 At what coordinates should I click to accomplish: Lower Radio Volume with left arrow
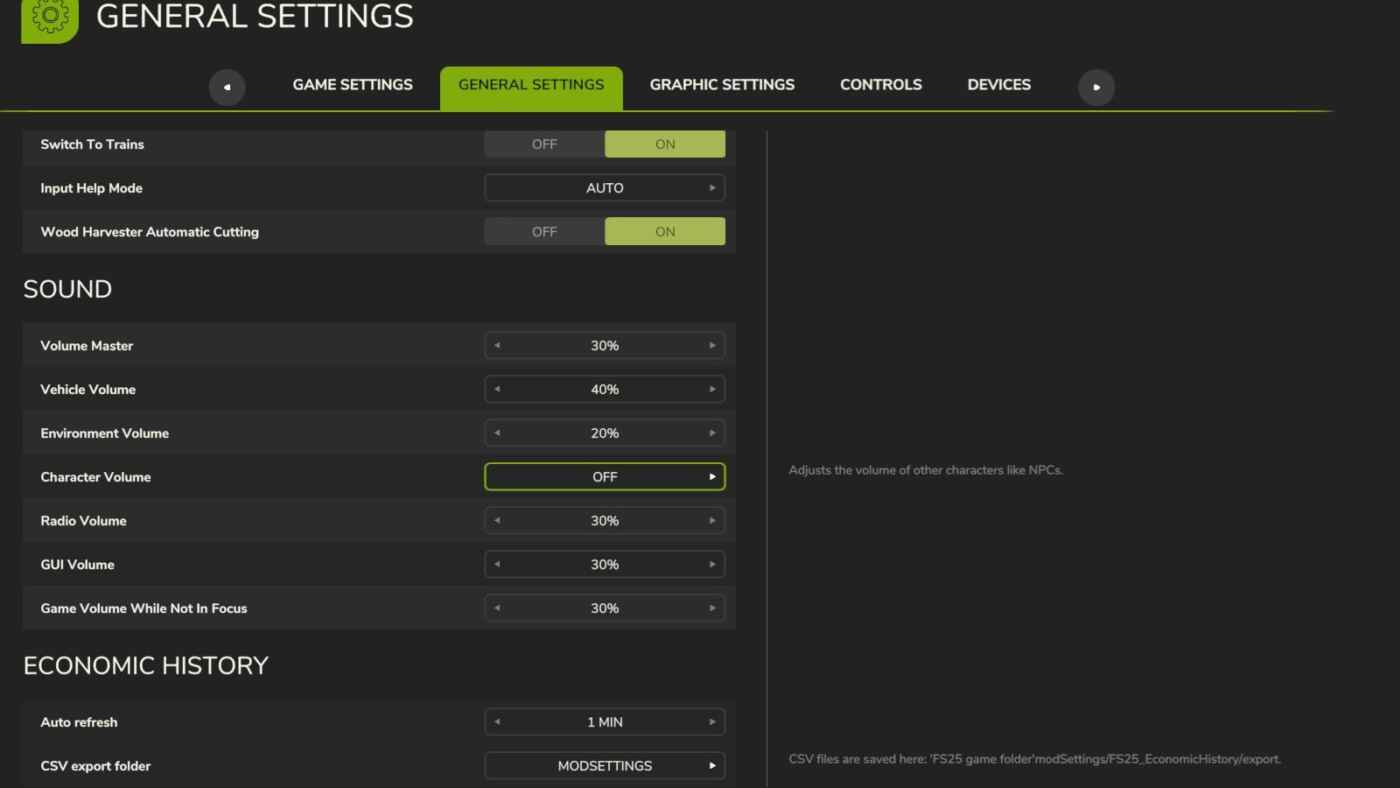497,521
